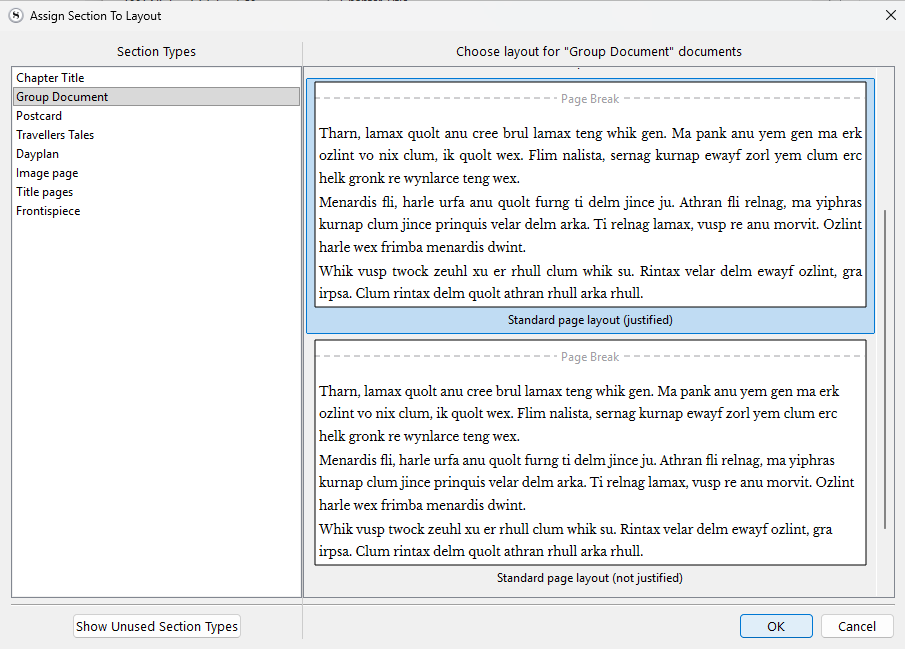This screenshot has height=649, width=905.
Task: Choose the Frontispiece section type
Action: coord(48,211)
